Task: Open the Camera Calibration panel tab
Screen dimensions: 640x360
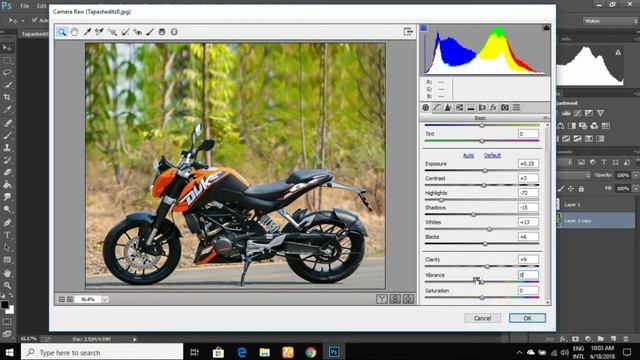Action: (505, 108)
